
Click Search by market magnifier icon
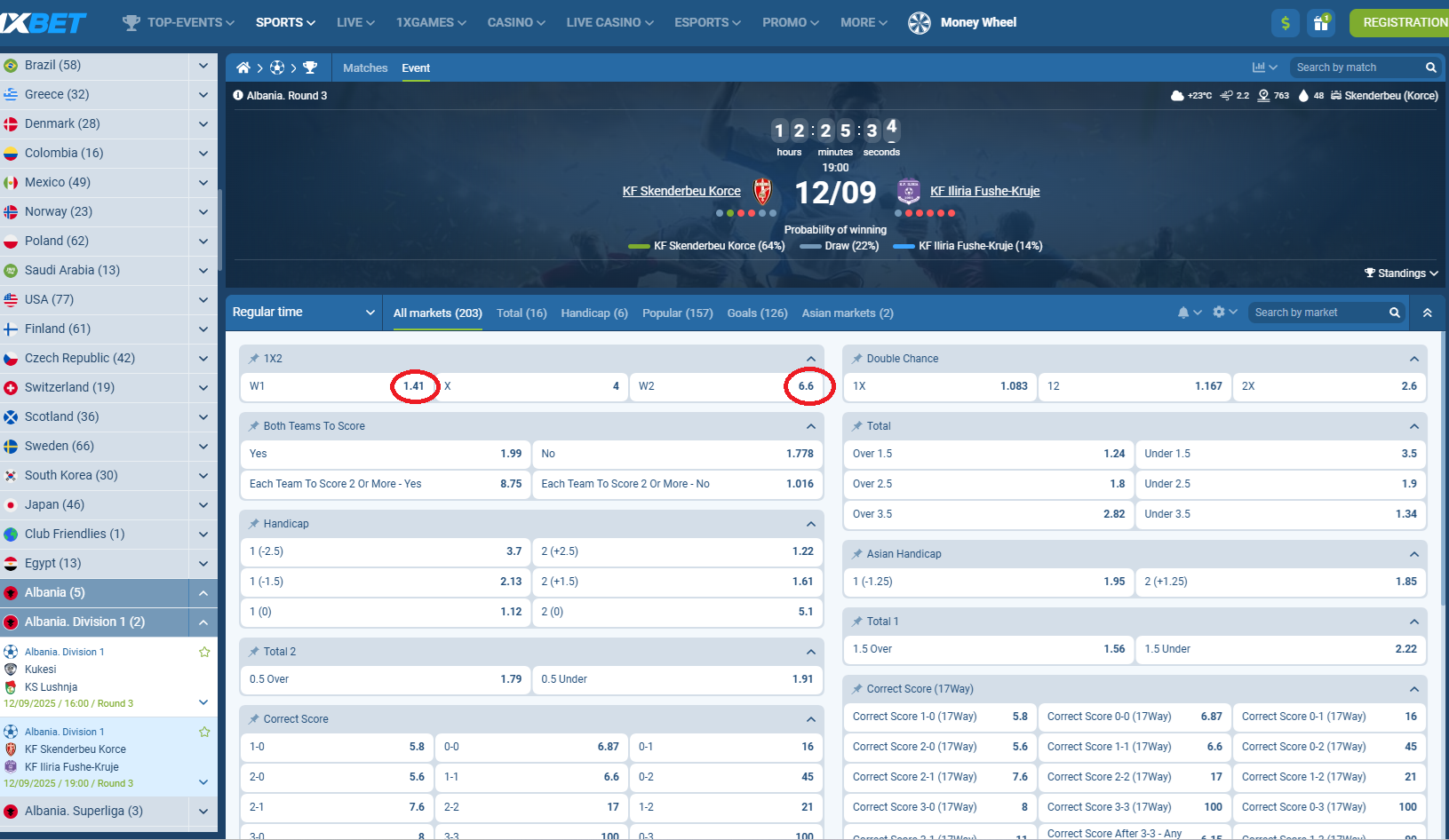click(x=1395, y=313)
